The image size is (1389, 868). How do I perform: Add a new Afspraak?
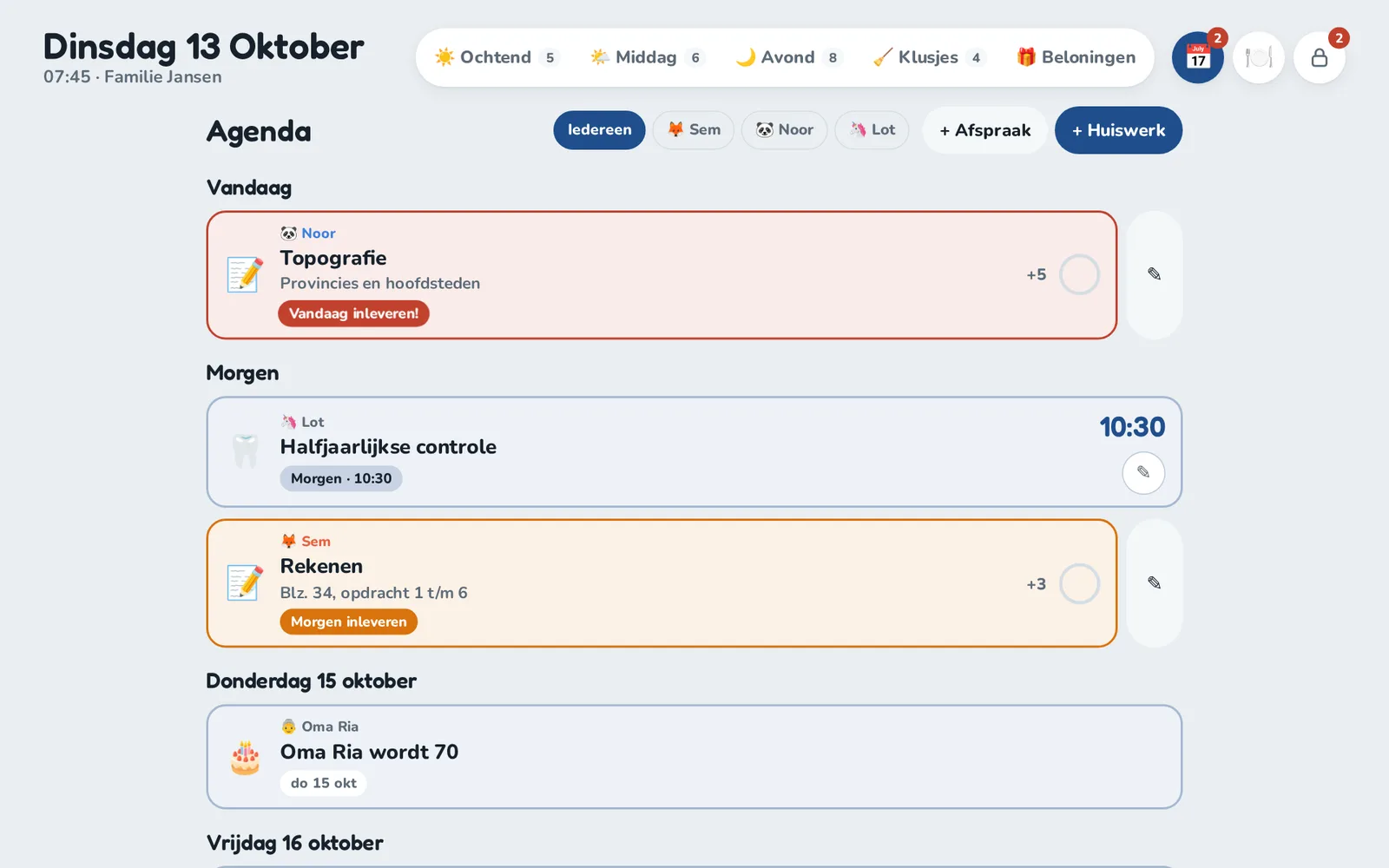coord(985,130)
